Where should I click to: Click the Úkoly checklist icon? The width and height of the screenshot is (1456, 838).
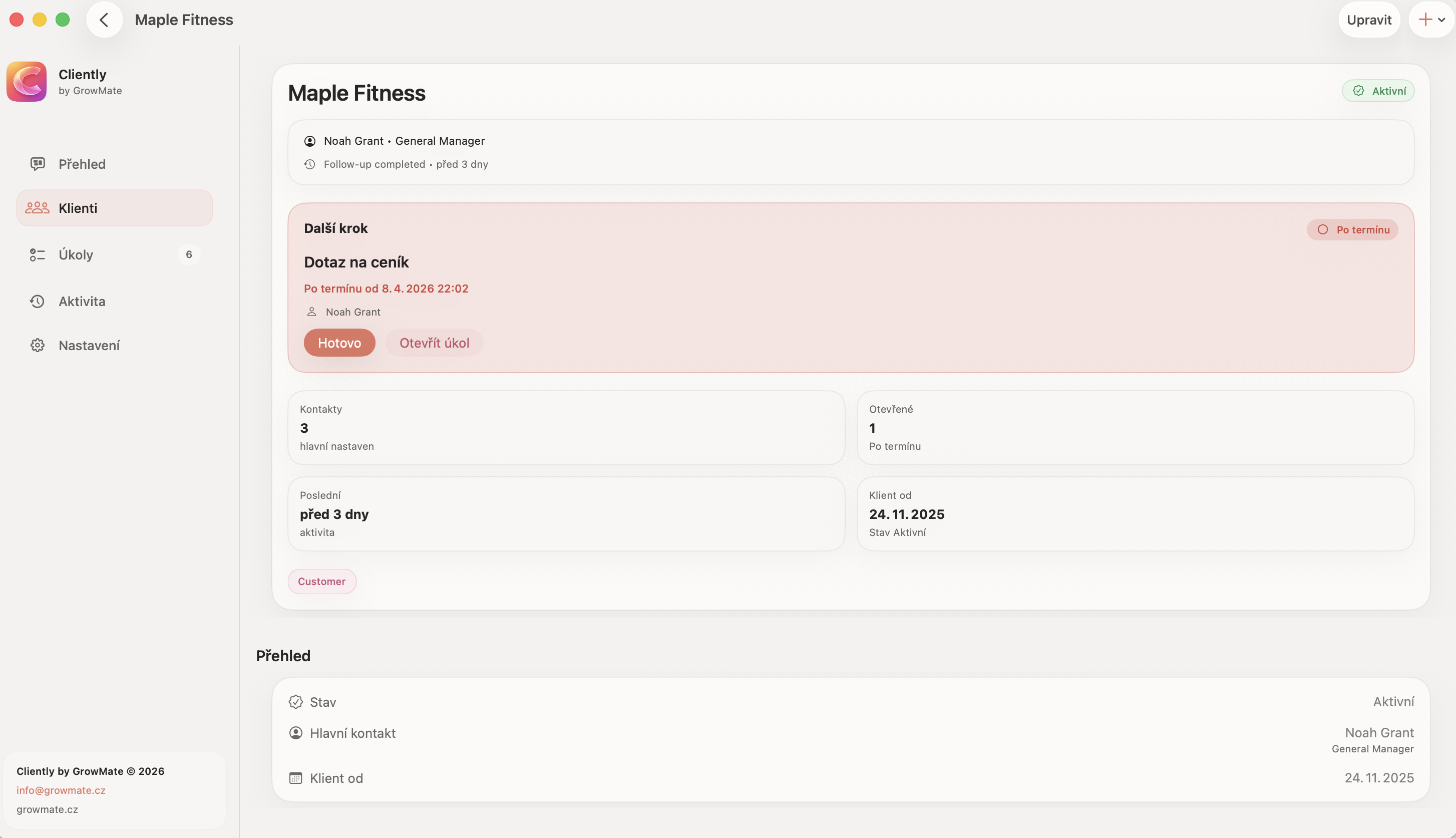coord(38,254)
